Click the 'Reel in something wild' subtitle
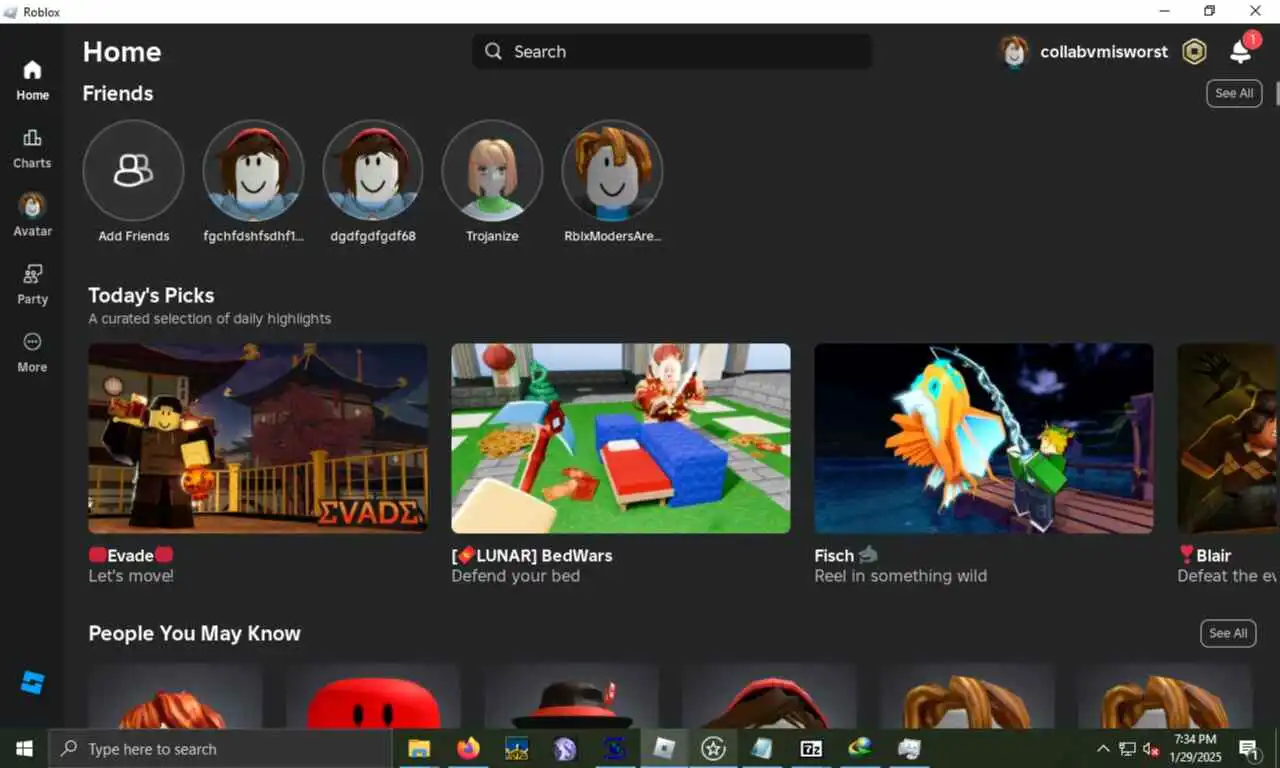Viewport: 1280px width, 768px height. click(x=901, y=576)
